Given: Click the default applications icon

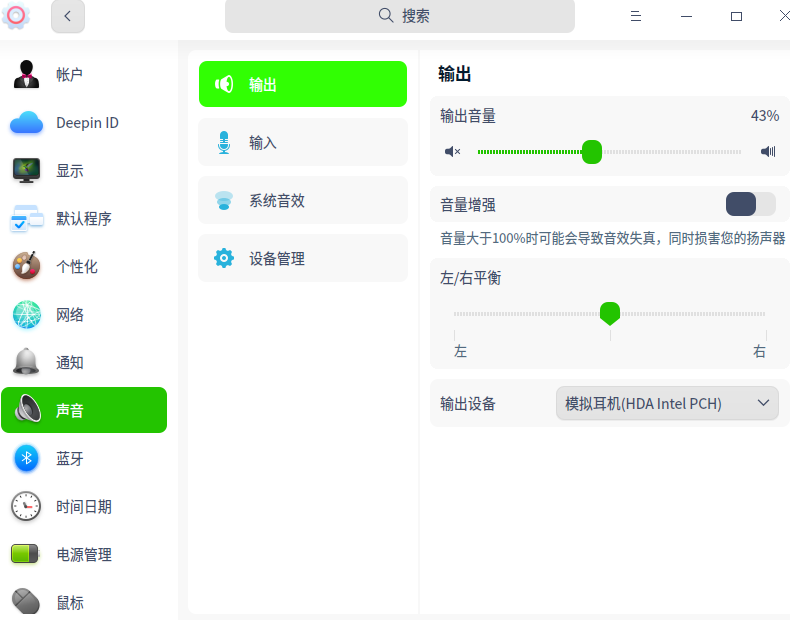Looking at the screenshot, I should pos(26,218).
